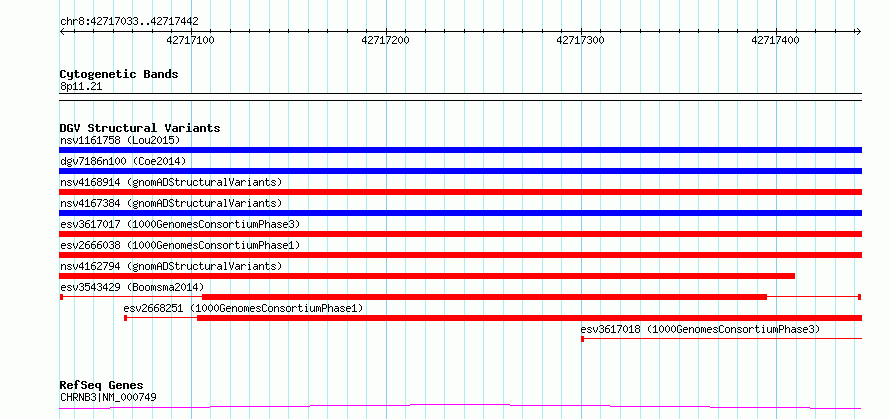Select the blue bar under dgv7186n100

[x=460, y=171]
